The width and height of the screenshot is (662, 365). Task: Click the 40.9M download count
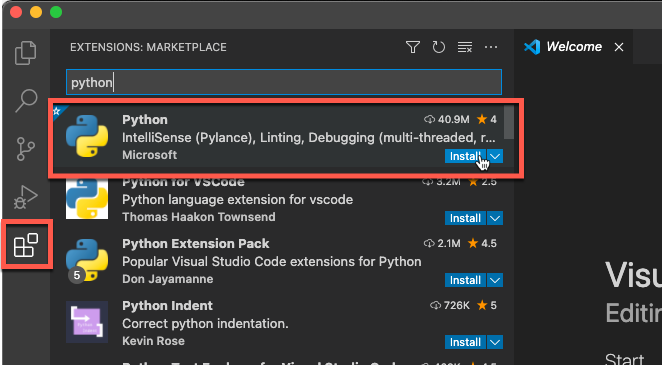[x=447, y=120]
